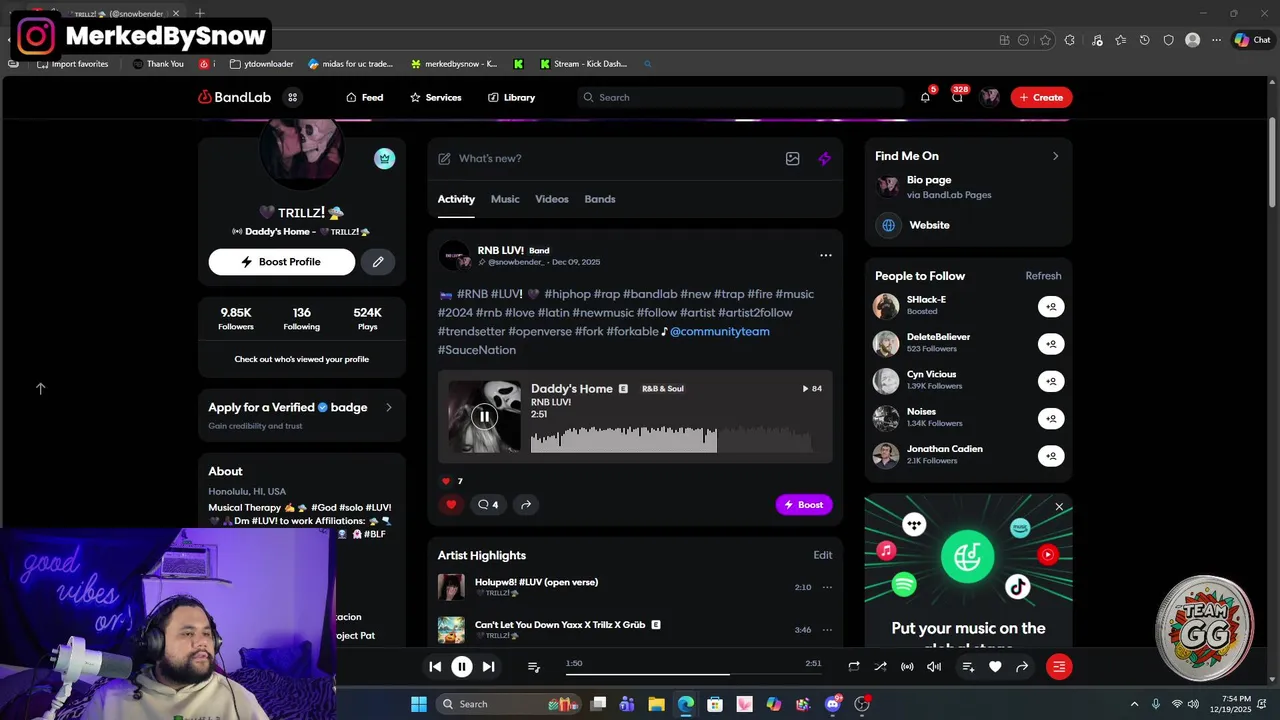This screenshot has width=1280, height=720.
Task: Unlike the RNB LUV! post heart
Action: click(451, 505)
